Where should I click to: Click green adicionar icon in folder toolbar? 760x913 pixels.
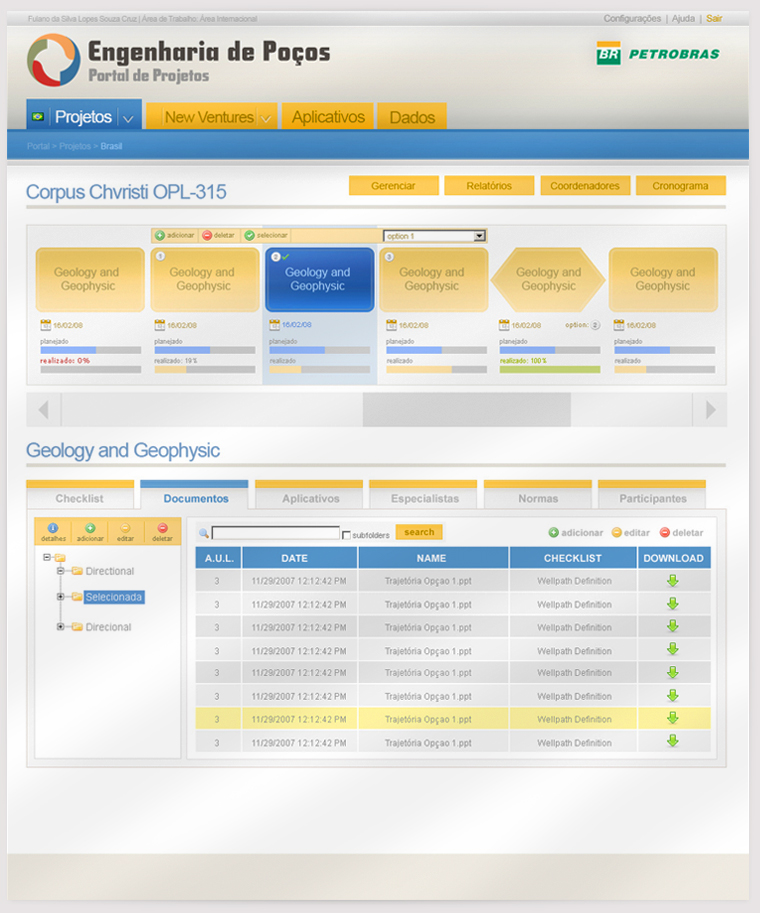(90, 528)
